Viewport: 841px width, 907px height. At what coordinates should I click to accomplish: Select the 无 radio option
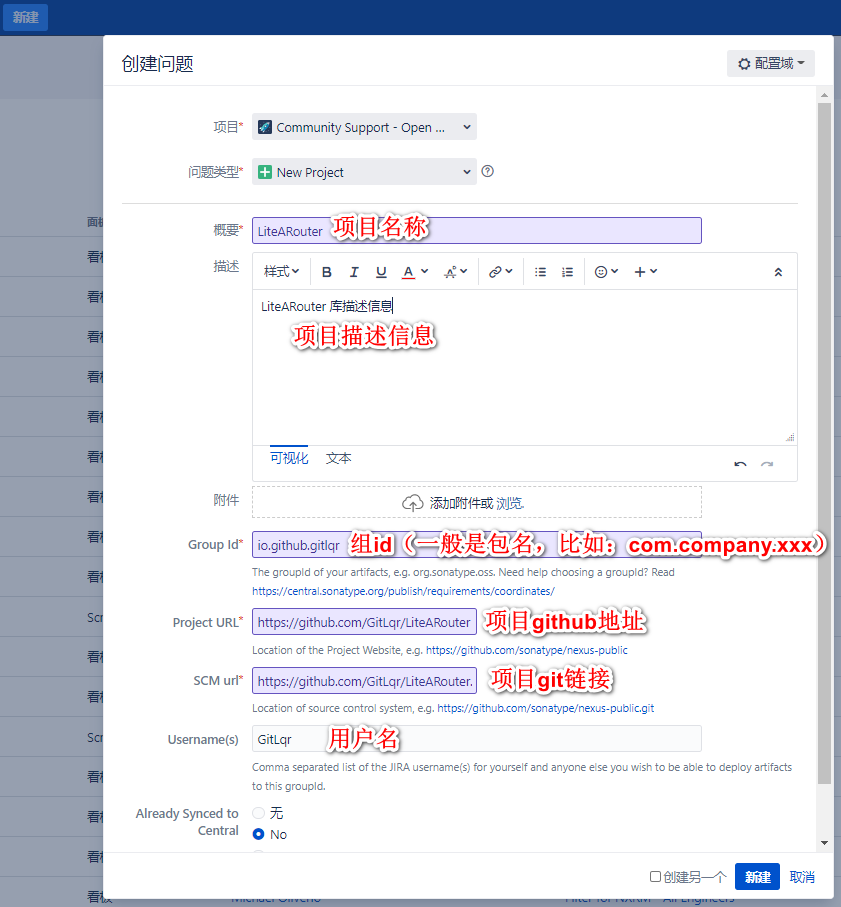(259, 813)
